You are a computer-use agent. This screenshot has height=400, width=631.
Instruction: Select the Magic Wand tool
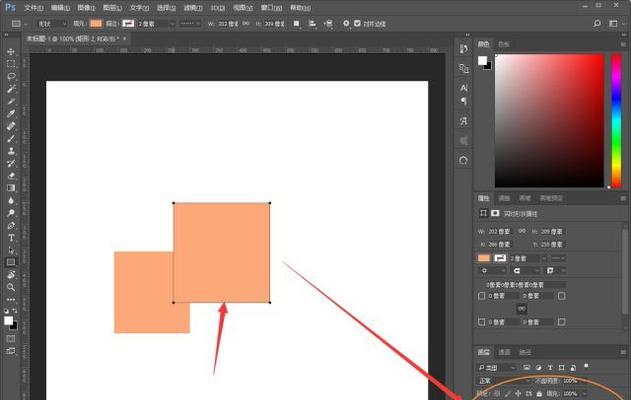click(11, 89)
